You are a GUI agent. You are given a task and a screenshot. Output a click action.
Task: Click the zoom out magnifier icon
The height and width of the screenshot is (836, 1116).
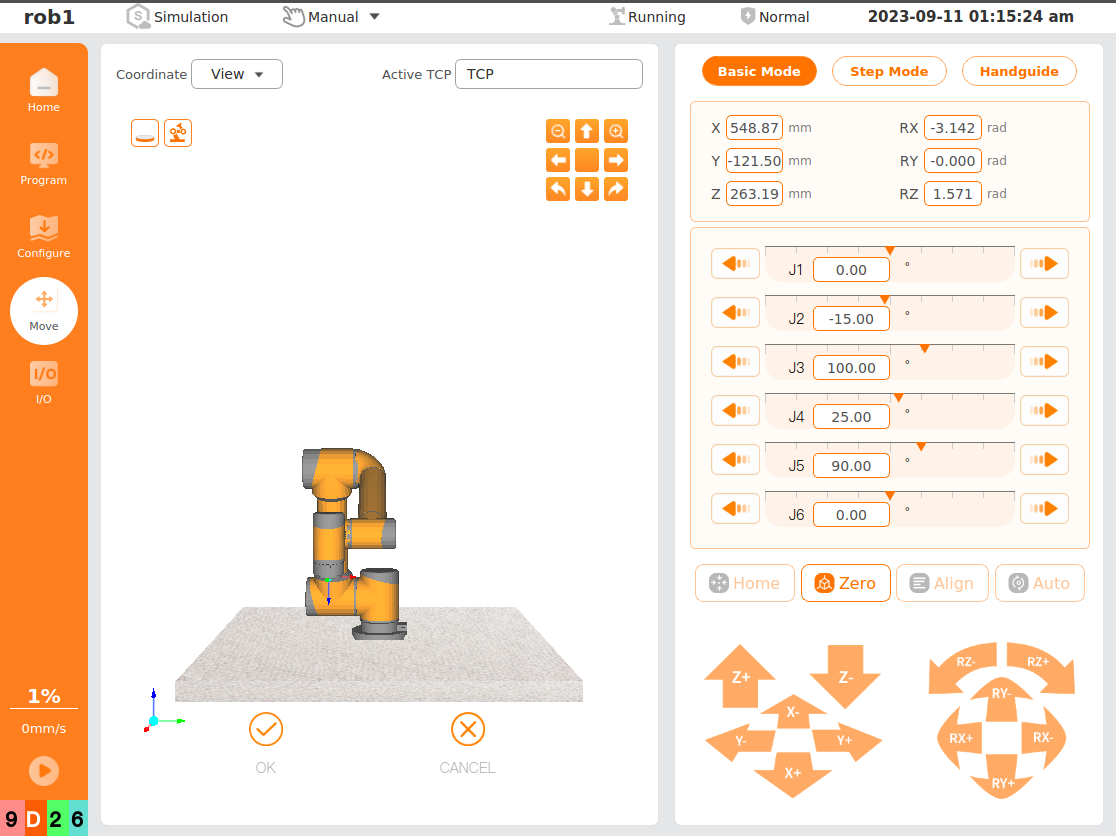pos(558,131)
